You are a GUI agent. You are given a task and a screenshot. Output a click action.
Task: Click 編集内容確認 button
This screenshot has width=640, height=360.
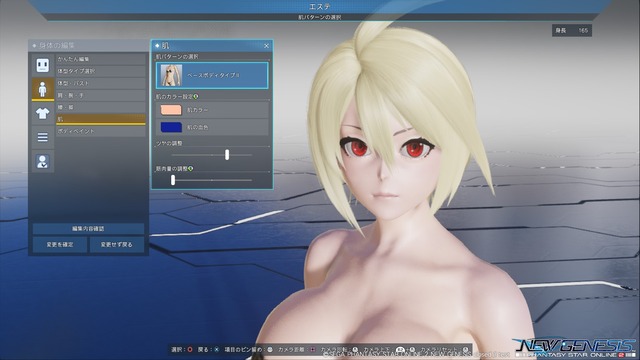tap(88, 229)
